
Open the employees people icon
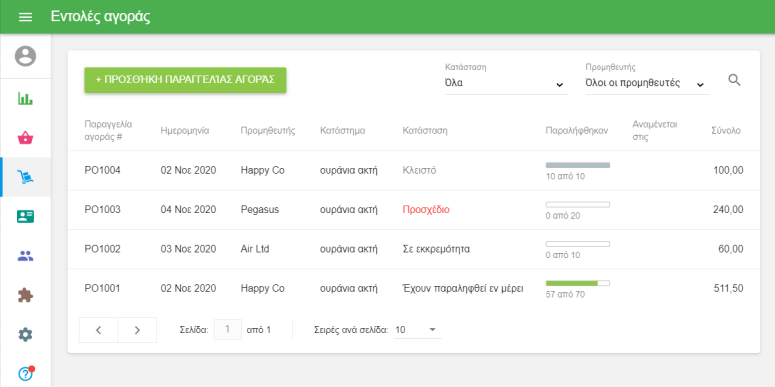click(25, 256)
